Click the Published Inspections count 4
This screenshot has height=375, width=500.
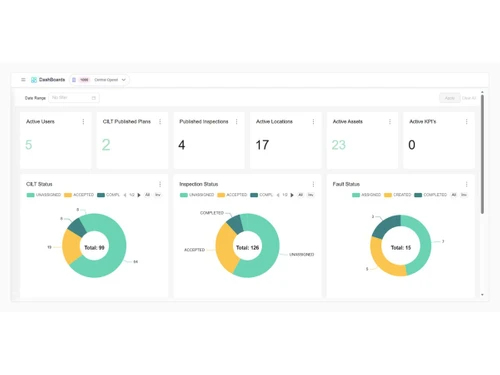click(x=182, y=145)
